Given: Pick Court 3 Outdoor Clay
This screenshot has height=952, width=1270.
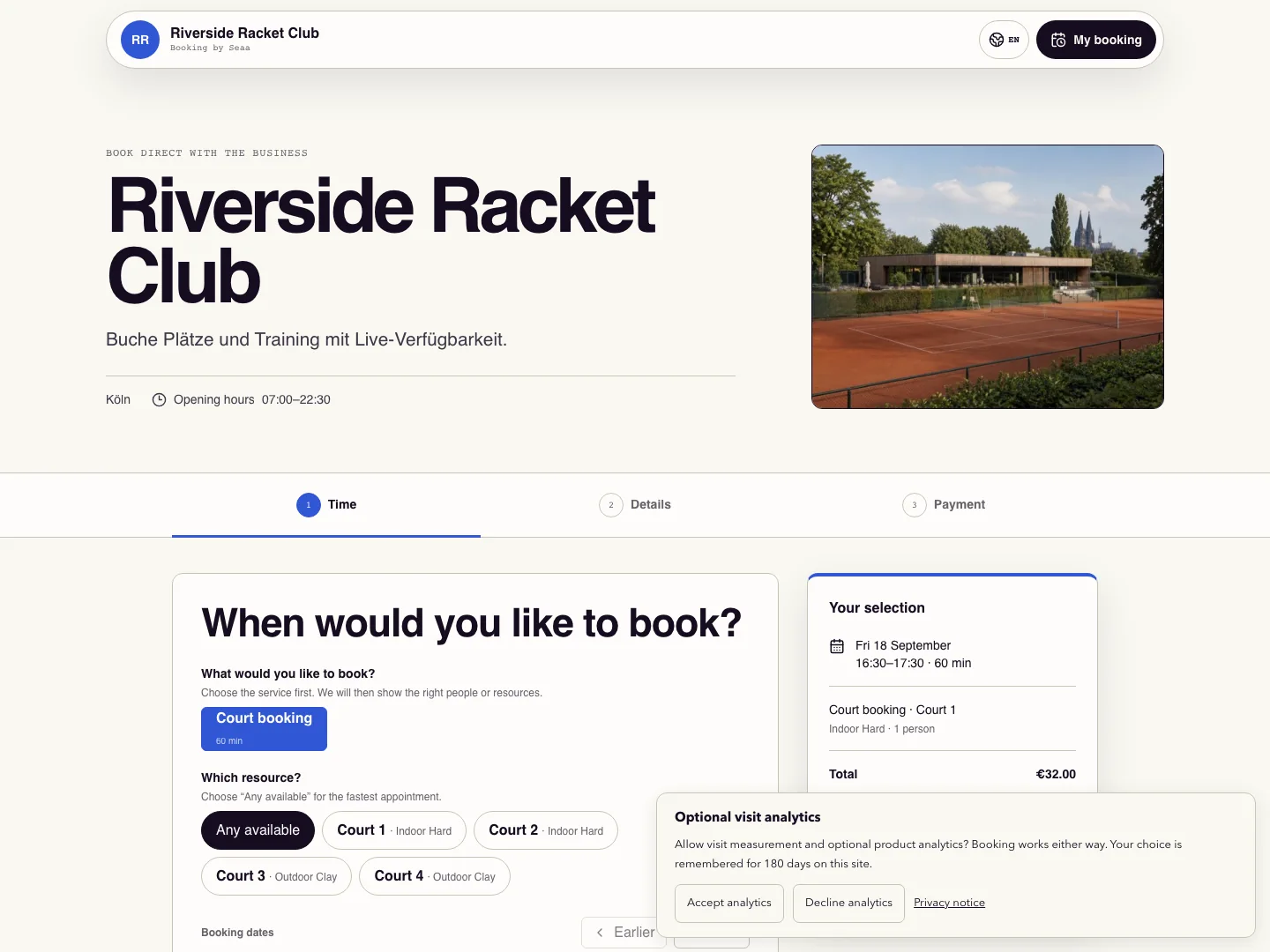Looking at the screenshot, I should pos(276,876).
